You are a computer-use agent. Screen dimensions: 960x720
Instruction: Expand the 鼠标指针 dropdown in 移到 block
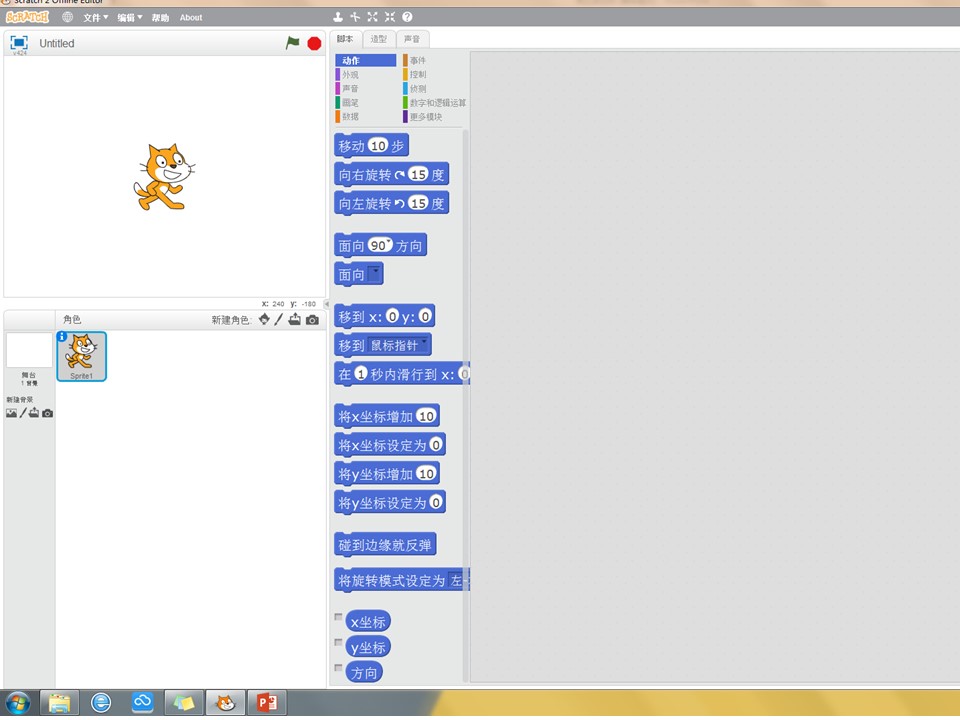pyautogui.click(x=425, y=344)
